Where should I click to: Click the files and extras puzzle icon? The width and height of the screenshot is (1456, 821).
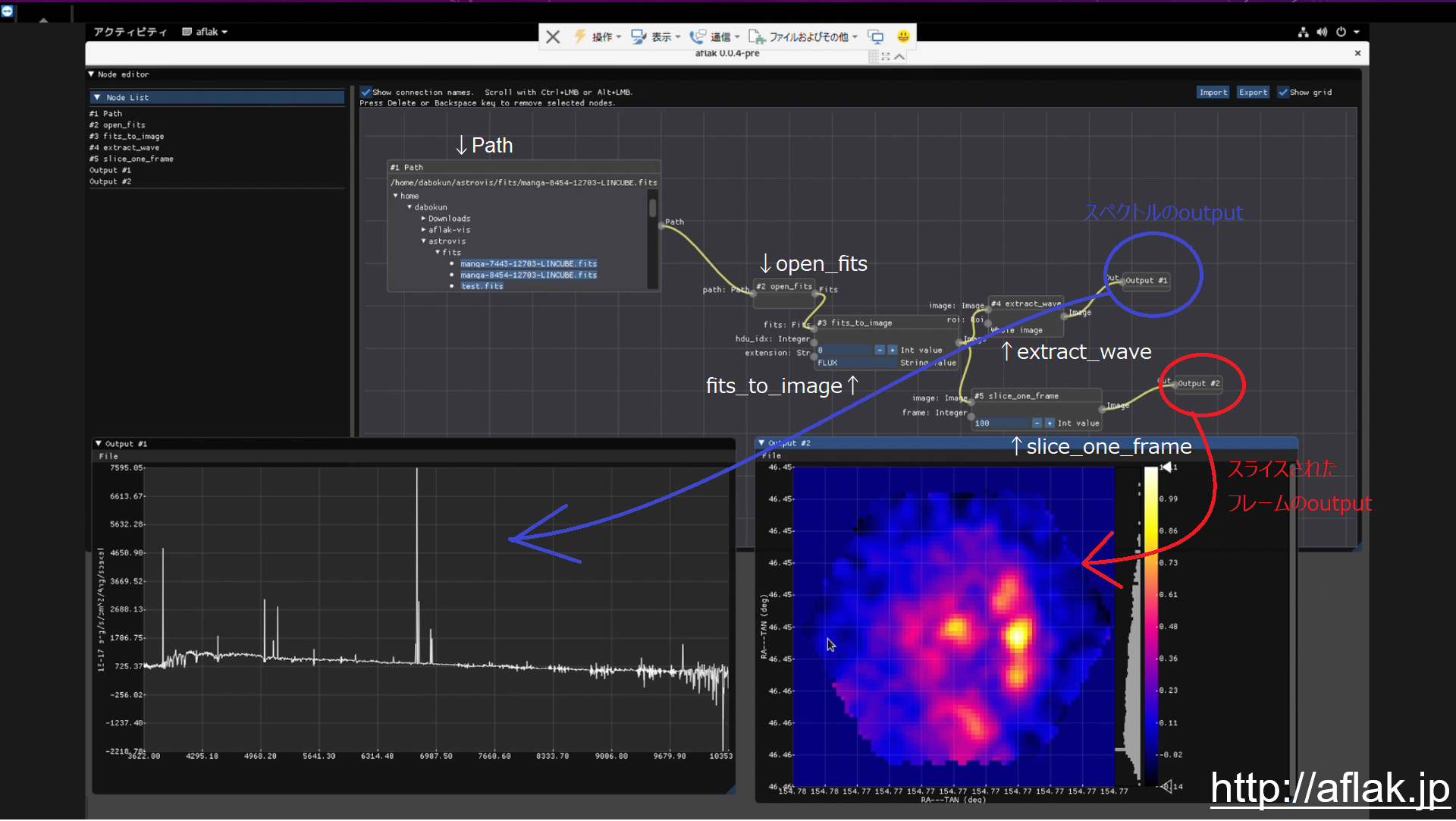757,36
